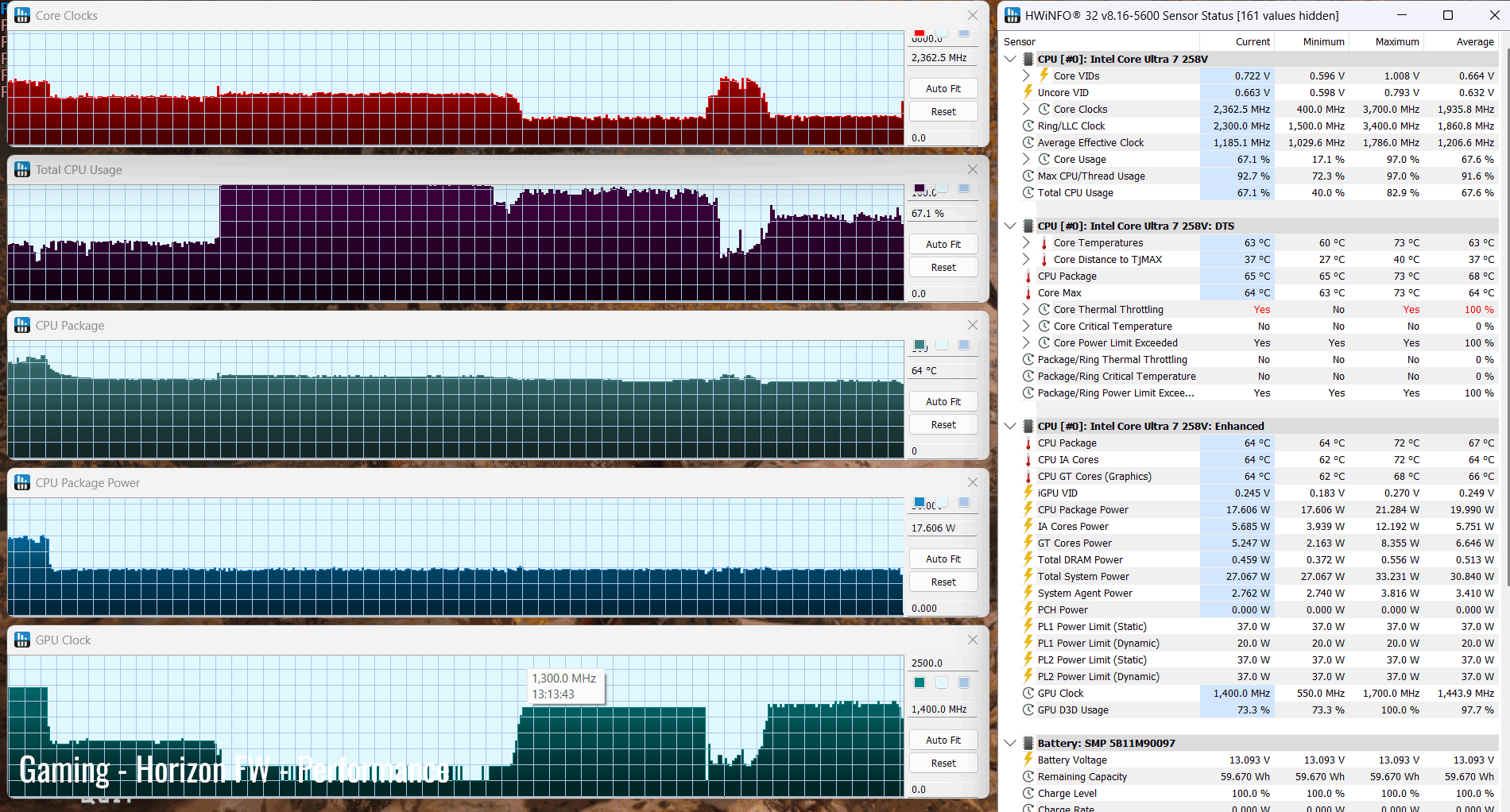Click Reset in Core Clocks graph
The image size is (1510, 812).
pyautogui.click(x=943, y=111)
